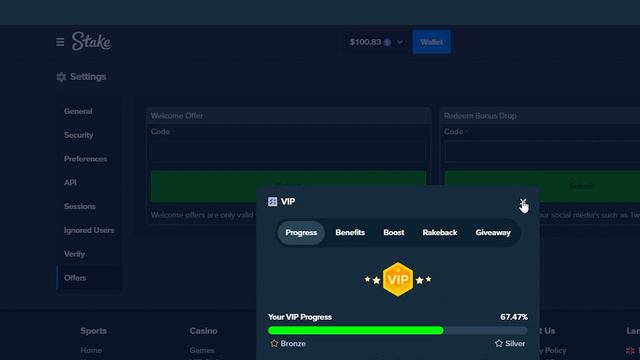Image resolution: width=640 pixels, height=360 pixels.
Task: Click the Settings page heading text
Action: coord(88,77)
